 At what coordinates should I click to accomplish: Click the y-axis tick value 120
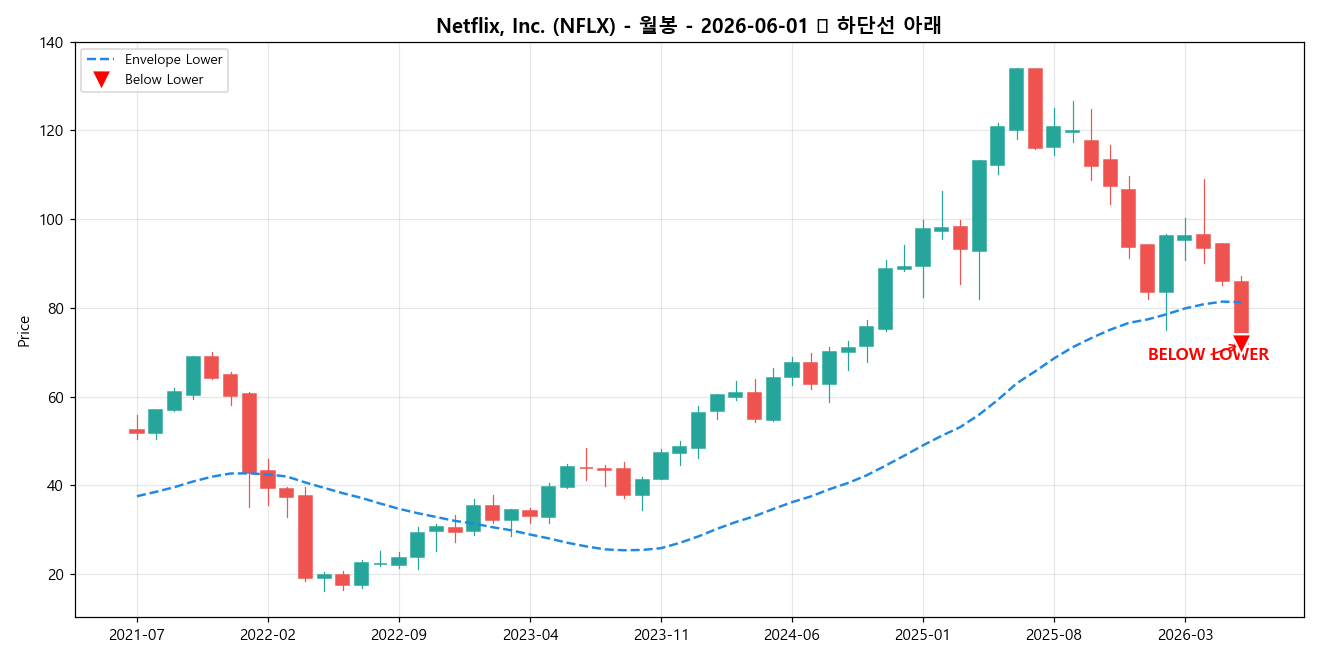52,131
